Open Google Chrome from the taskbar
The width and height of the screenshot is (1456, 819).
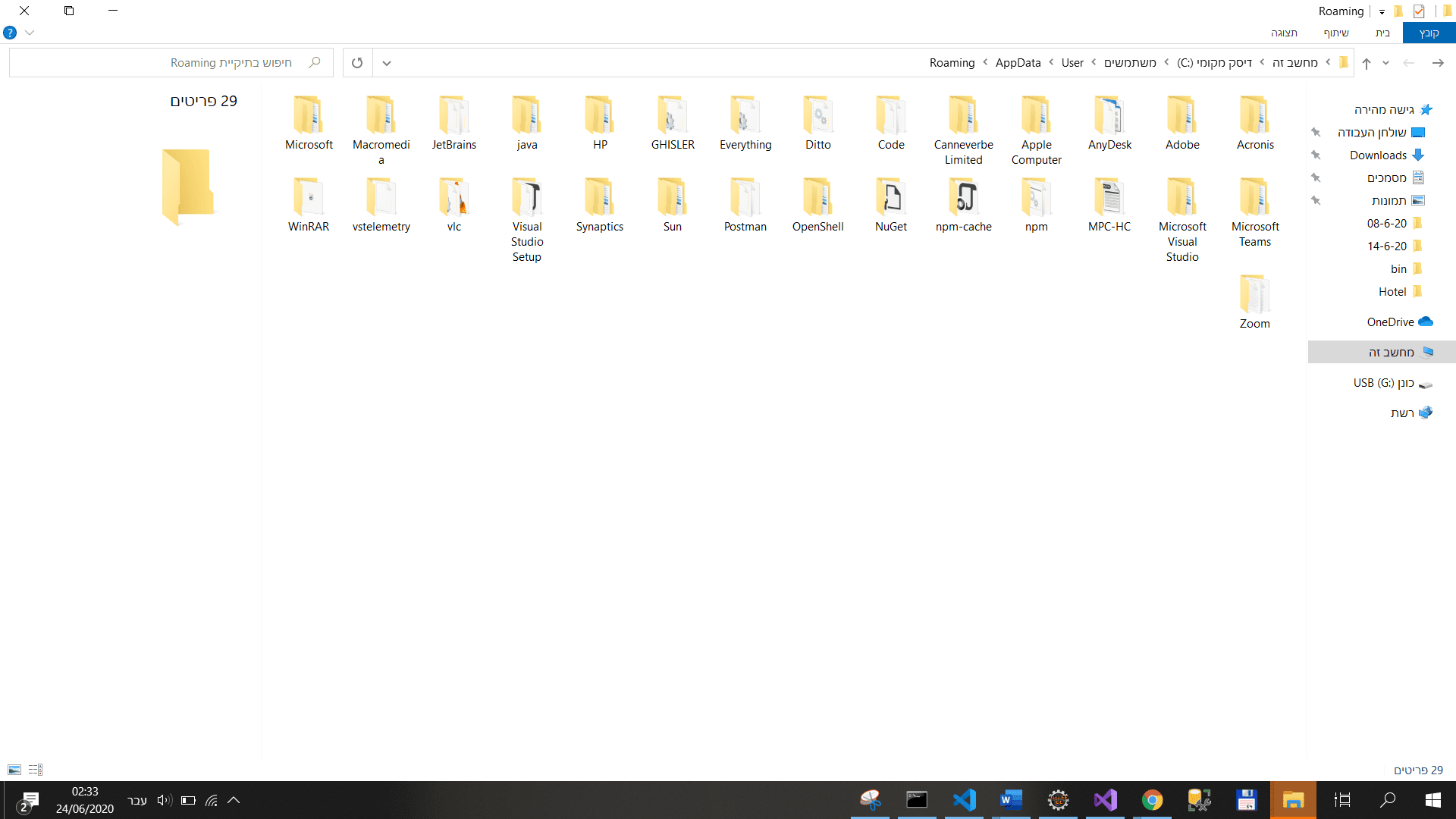(x=1152, y=800)
